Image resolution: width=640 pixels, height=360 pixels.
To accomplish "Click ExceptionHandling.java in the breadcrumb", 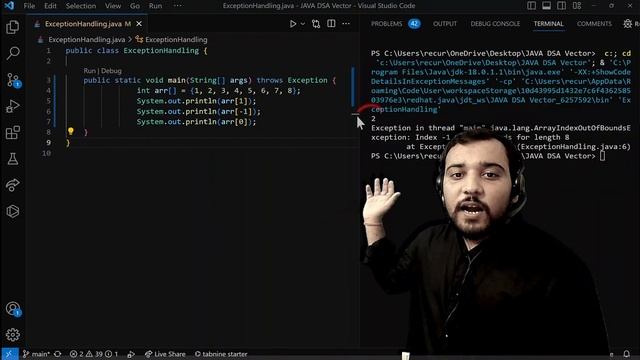I will click(x=86, y=40).
